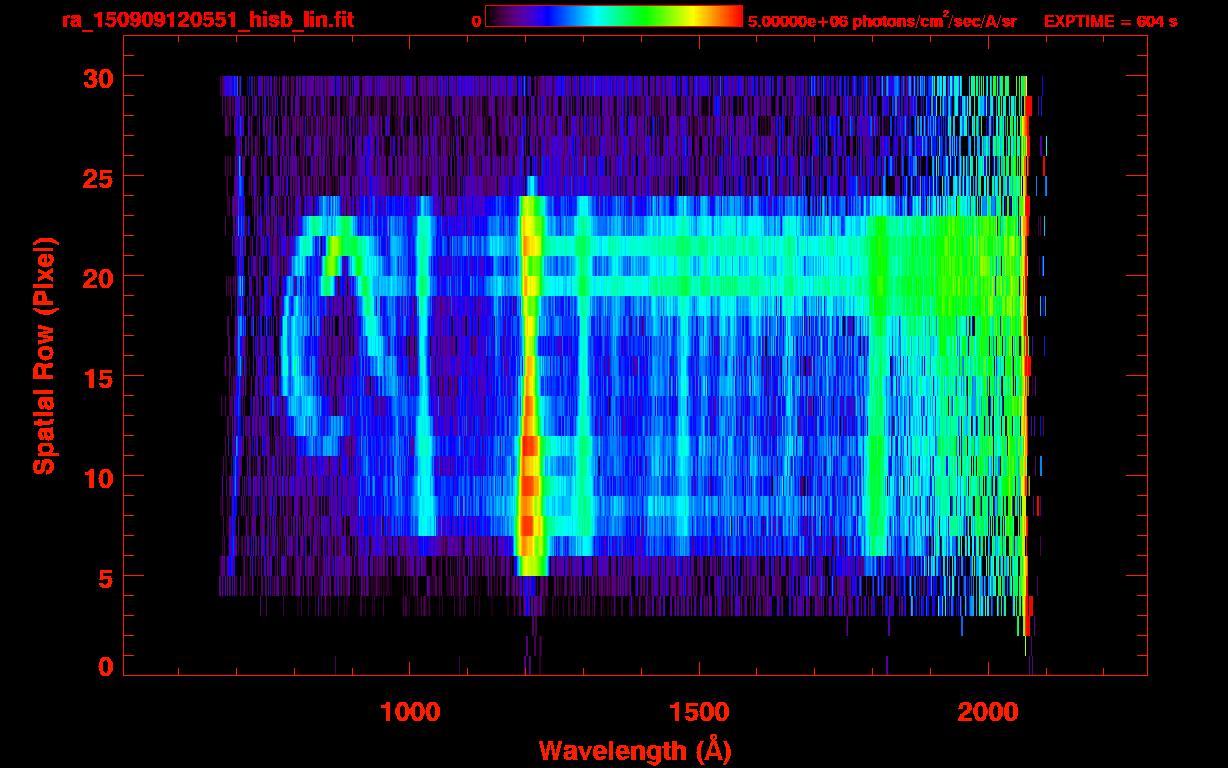Click the 10 spatial row tick label

[98, 477]
